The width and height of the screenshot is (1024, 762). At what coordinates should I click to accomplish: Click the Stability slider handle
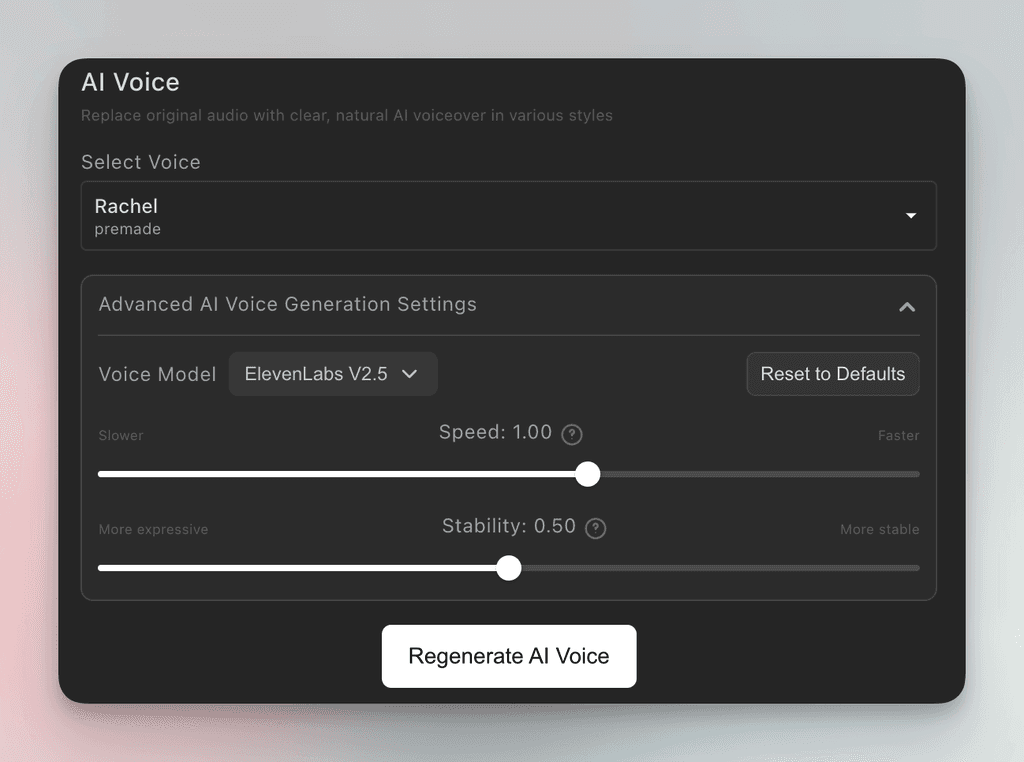509,568
